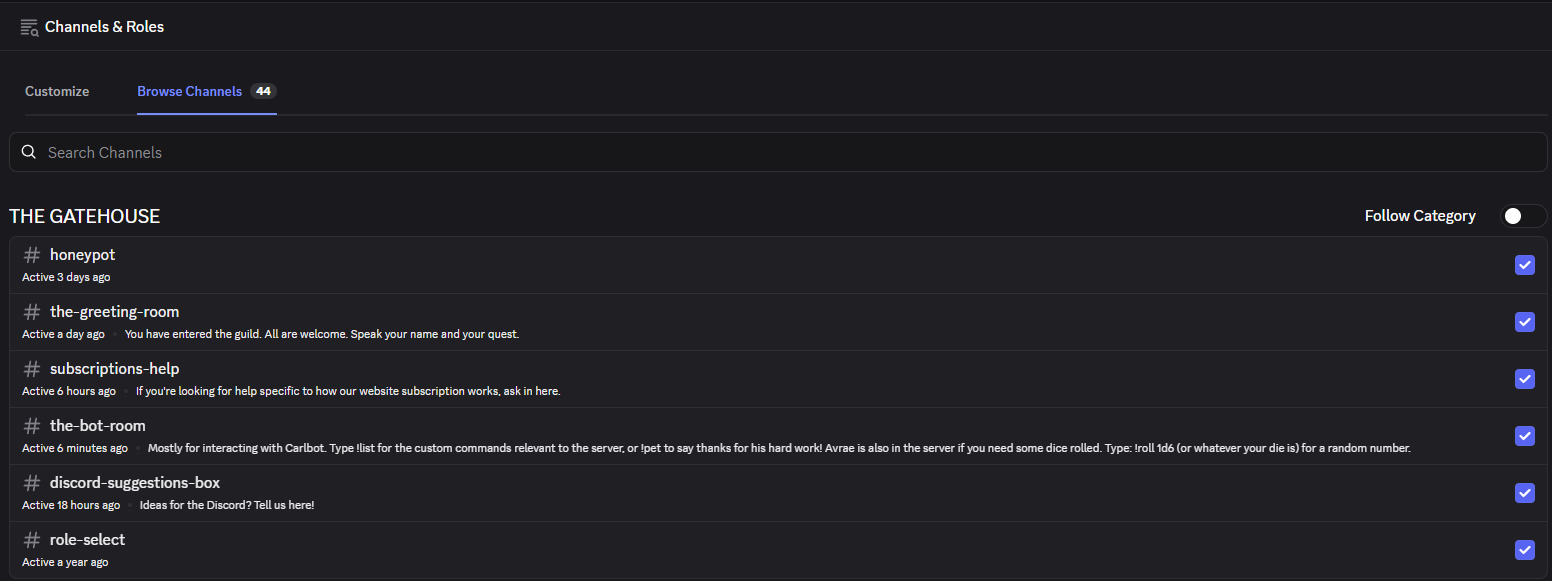Viewport: 1552px width, 581px height.
Task: Click the hash icon beside role-select
Action: coord(32,540)
